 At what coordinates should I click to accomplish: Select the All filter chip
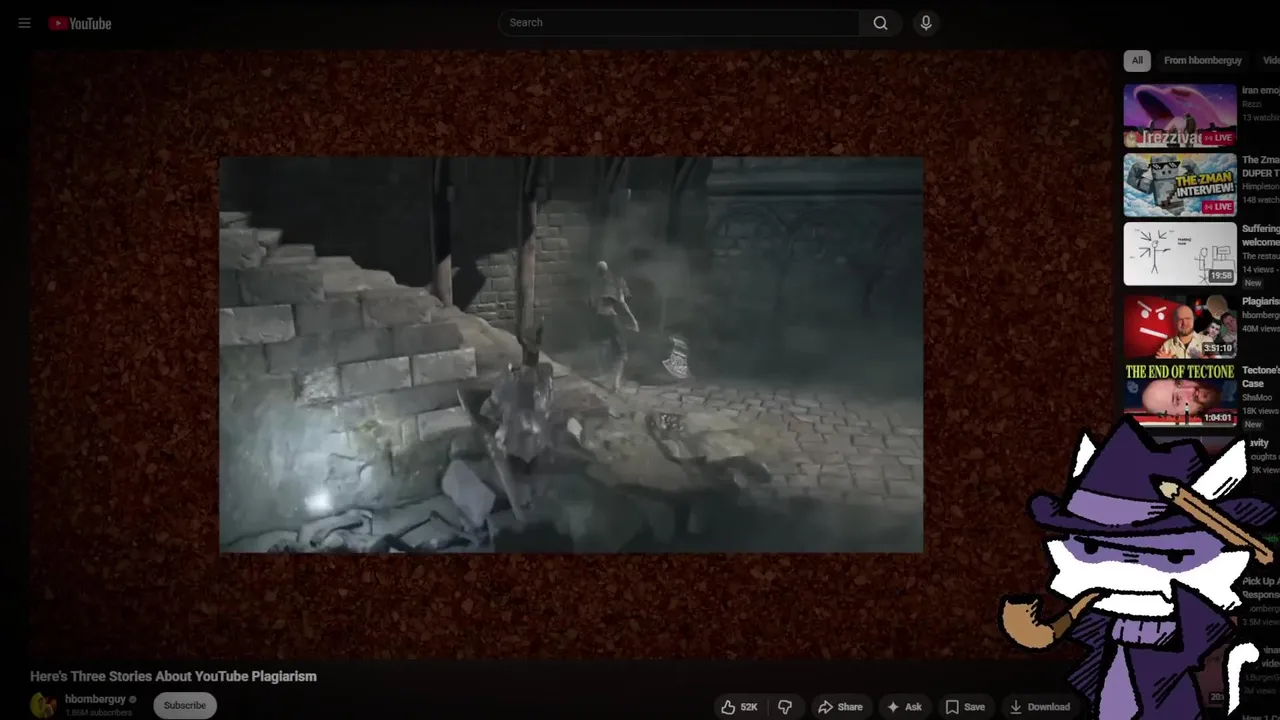tap(1137, 60)
